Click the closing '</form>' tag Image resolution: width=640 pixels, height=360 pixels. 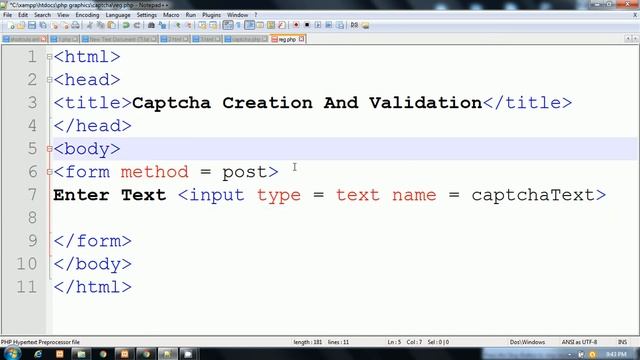coord(93,241)
